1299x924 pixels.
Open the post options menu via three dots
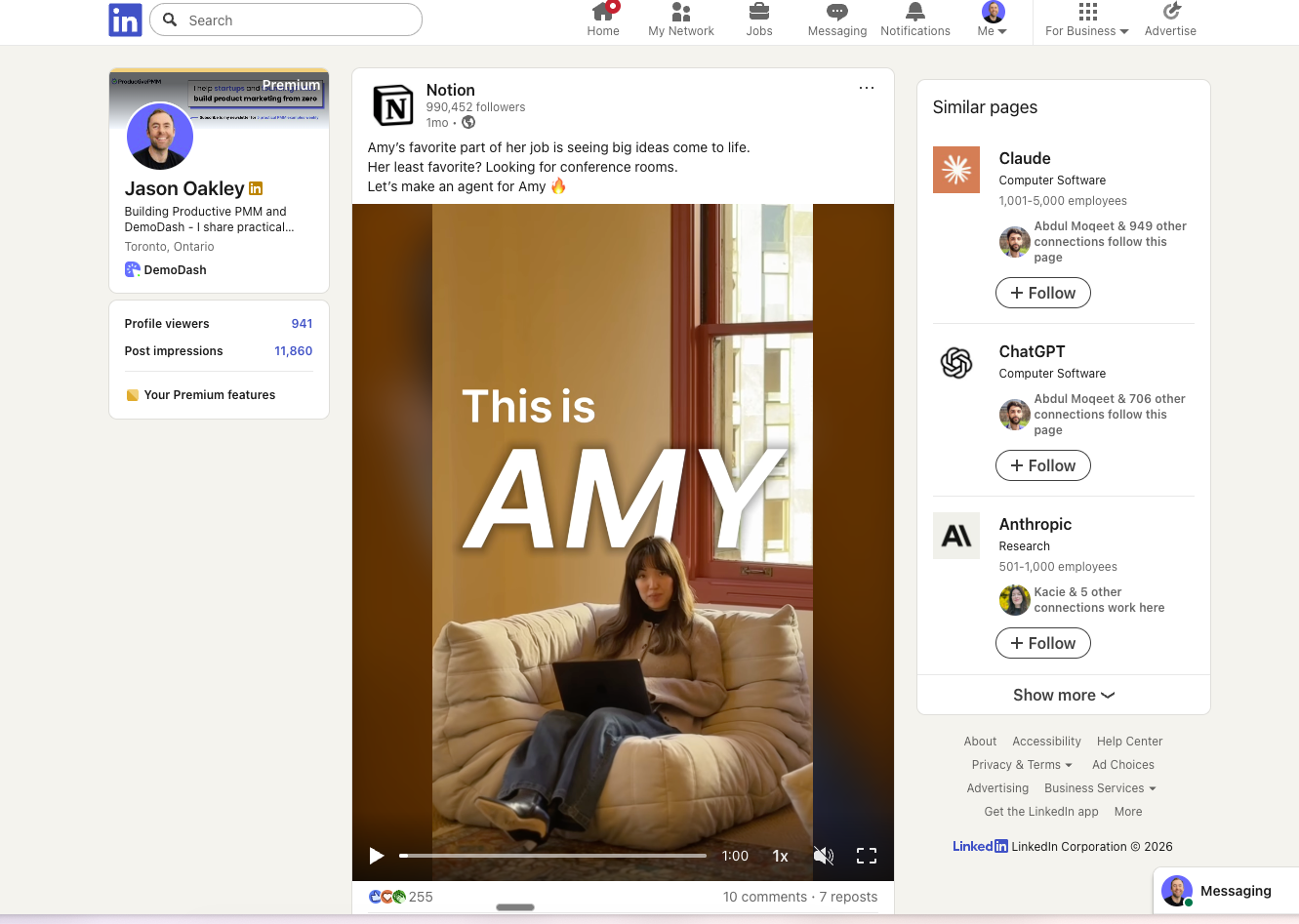867,88
